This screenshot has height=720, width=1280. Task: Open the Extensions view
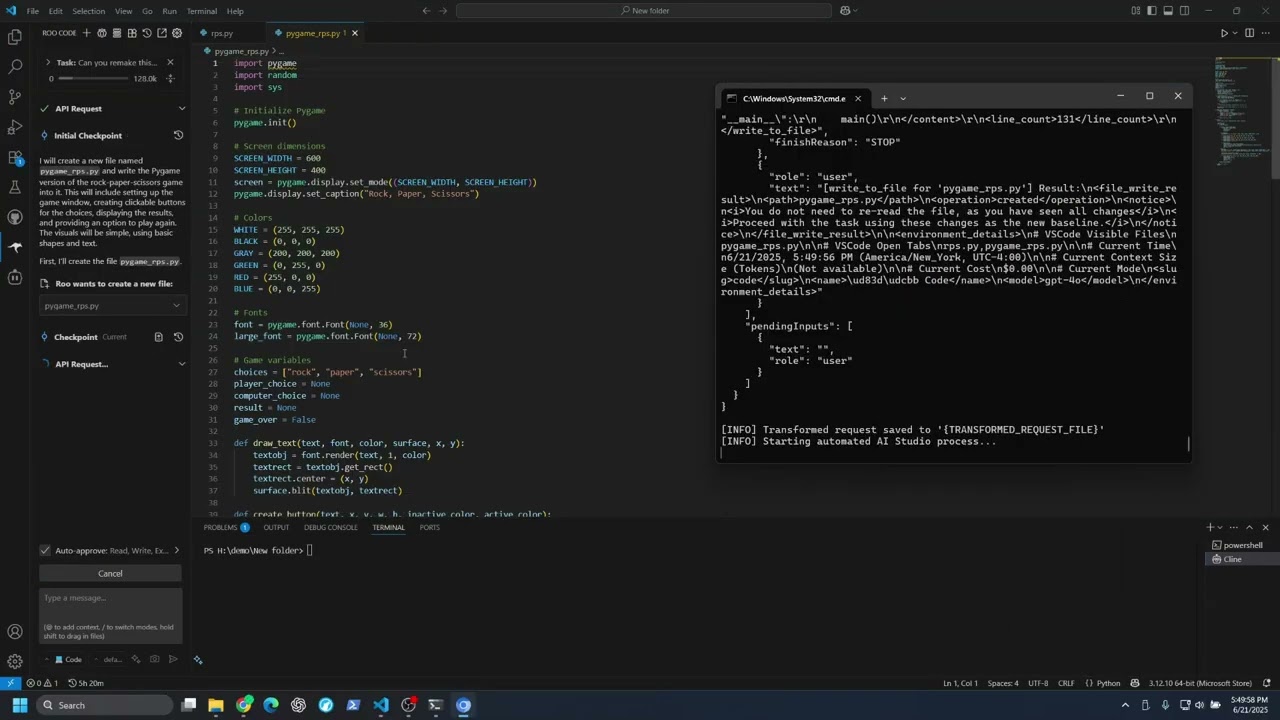click(x=15, y=157)
